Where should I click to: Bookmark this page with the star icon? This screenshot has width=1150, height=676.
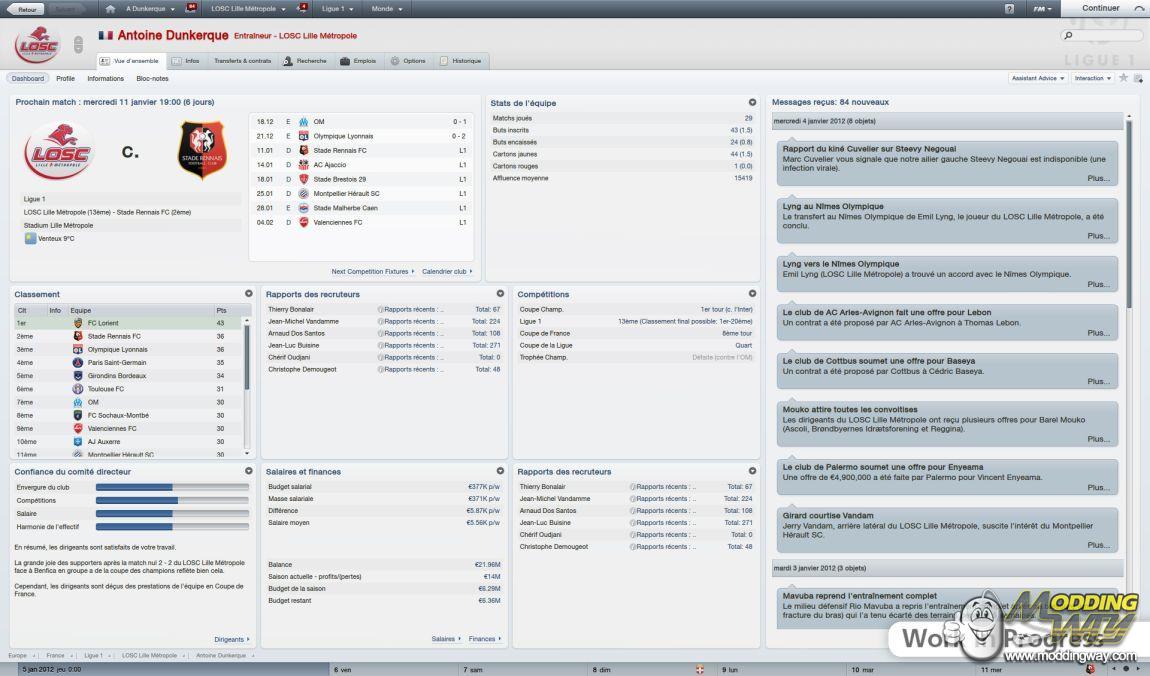click(1123, 78)
